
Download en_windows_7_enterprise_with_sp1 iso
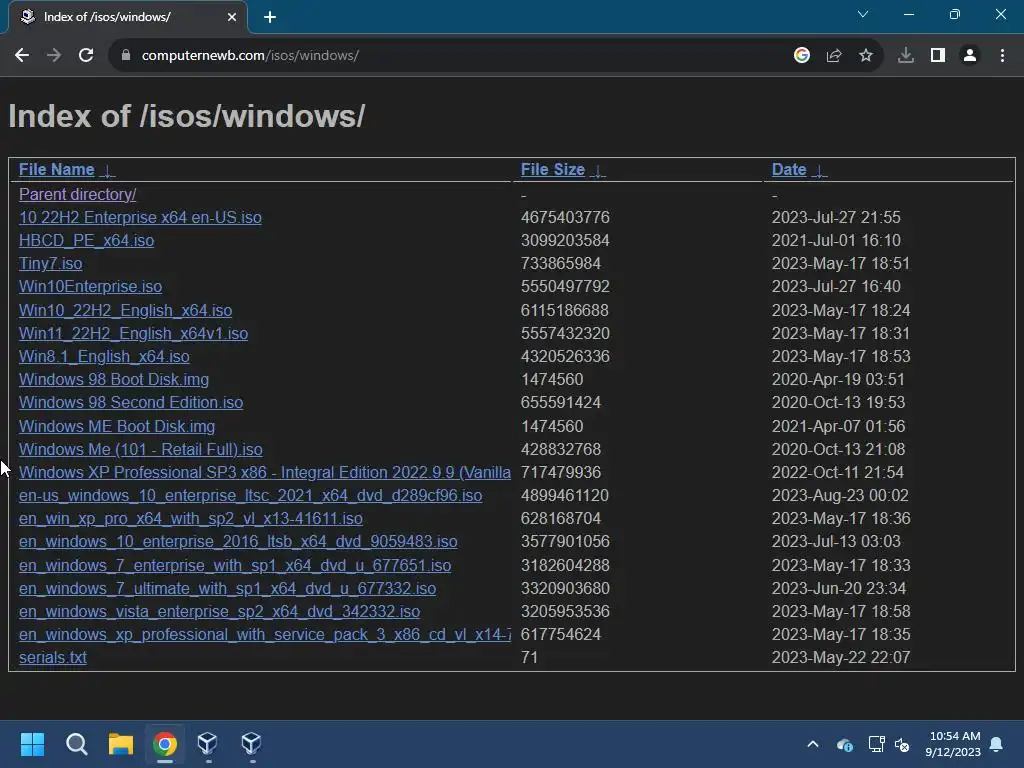(x=235, y=566)
